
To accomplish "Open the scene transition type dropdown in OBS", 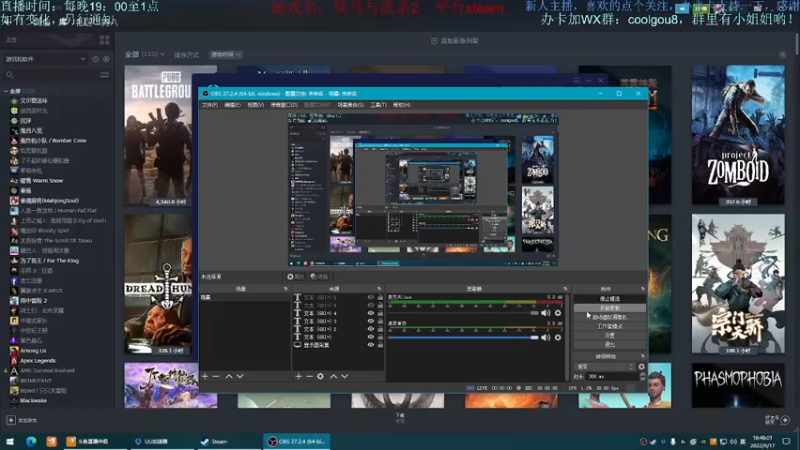I will click(605, 366).
